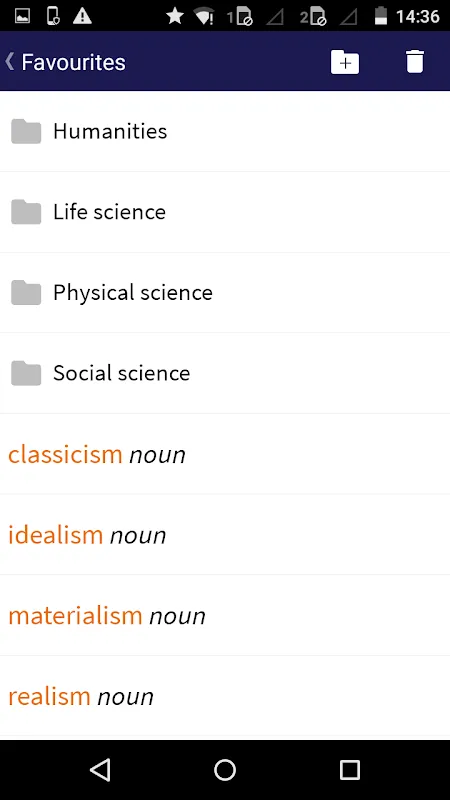Tap the Android home circle button
The width and height of the screenshot is (450, 800).
(225, 770)
